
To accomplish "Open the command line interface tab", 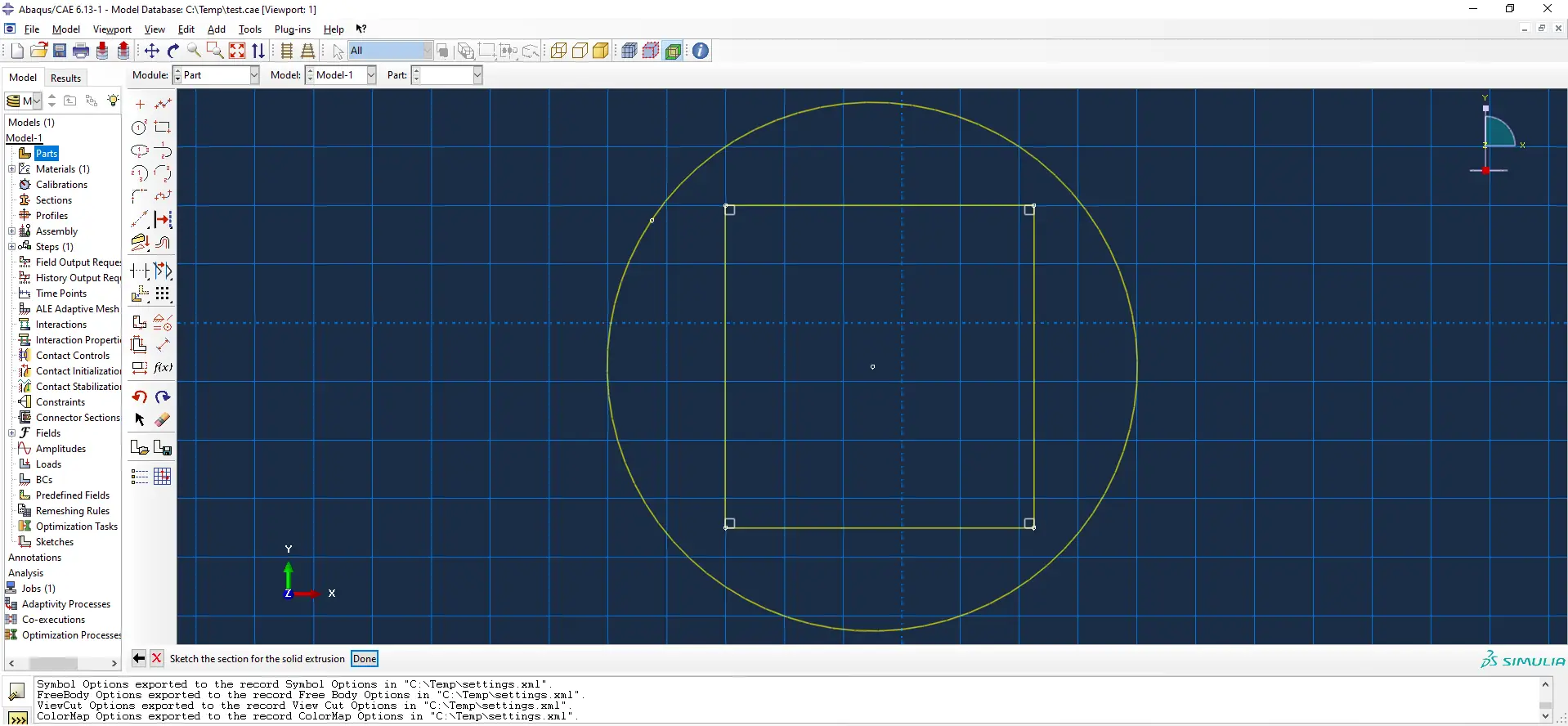I will pos(17,717).
